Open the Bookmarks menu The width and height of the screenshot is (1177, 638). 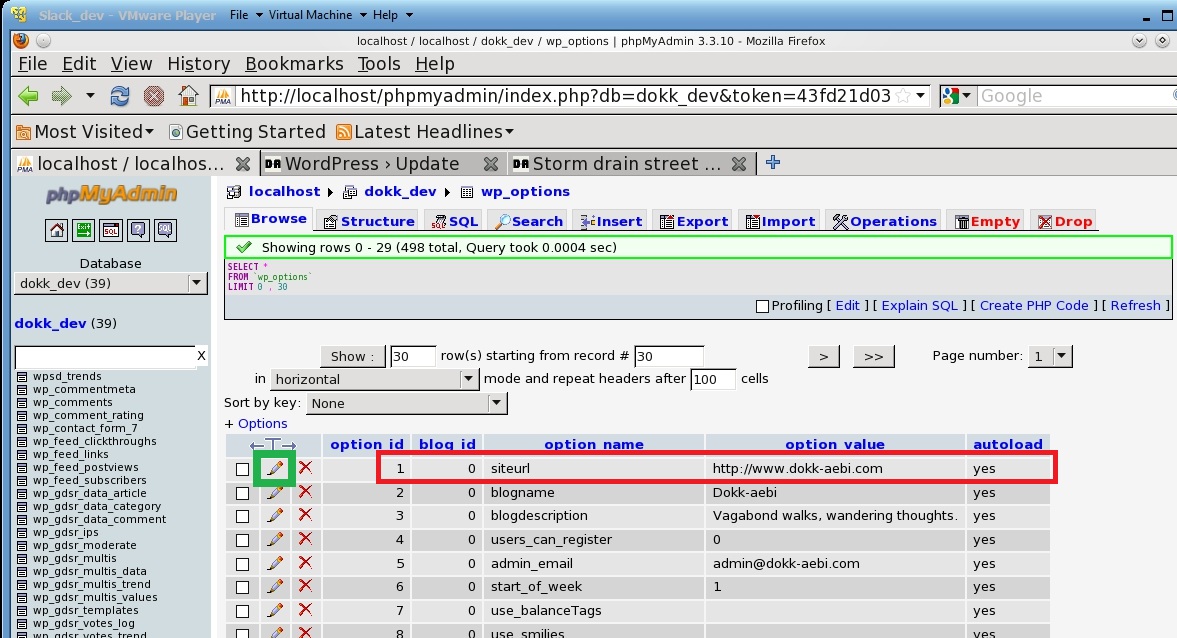pyautogui.click(x=294, y=63)
